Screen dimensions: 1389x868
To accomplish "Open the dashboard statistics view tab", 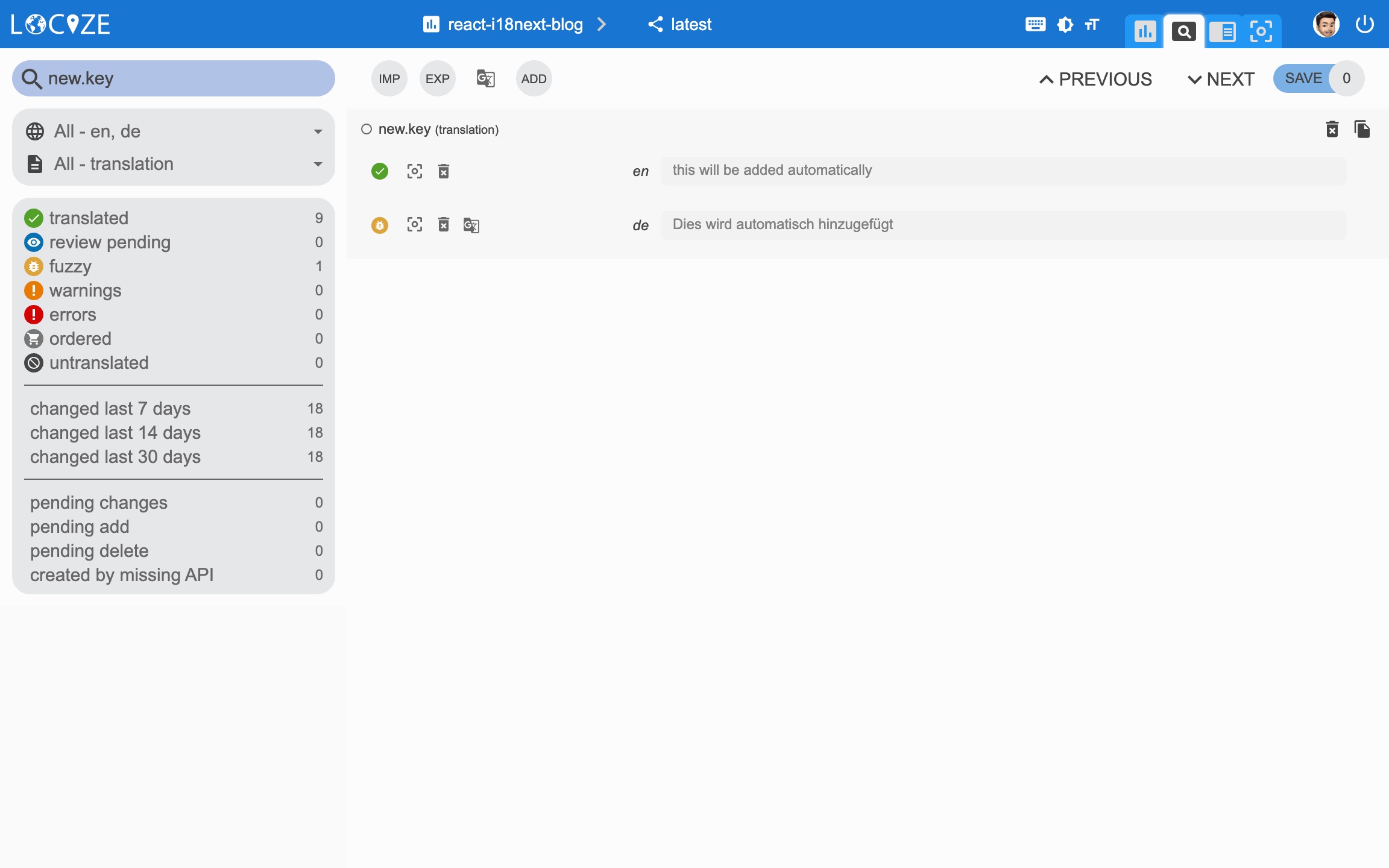I will click(1144, 31).
